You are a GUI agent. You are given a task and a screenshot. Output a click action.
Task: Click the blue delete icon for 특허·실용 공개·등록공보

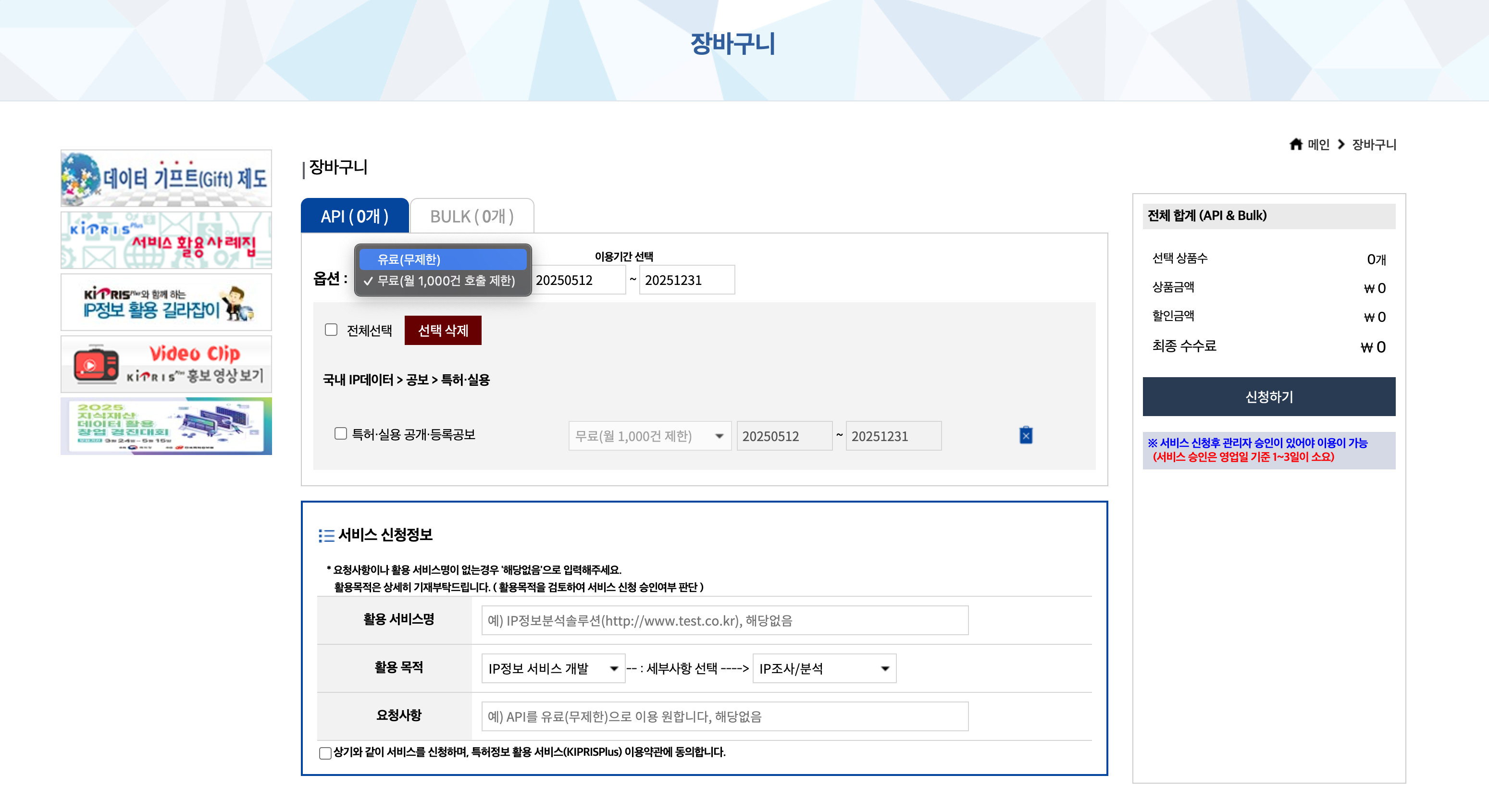(x=1025, y=435)
